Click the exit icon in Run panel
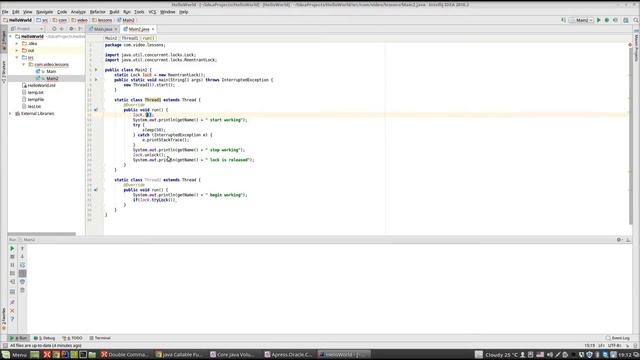This screenshot has height=360, width=640. point(12,282)
